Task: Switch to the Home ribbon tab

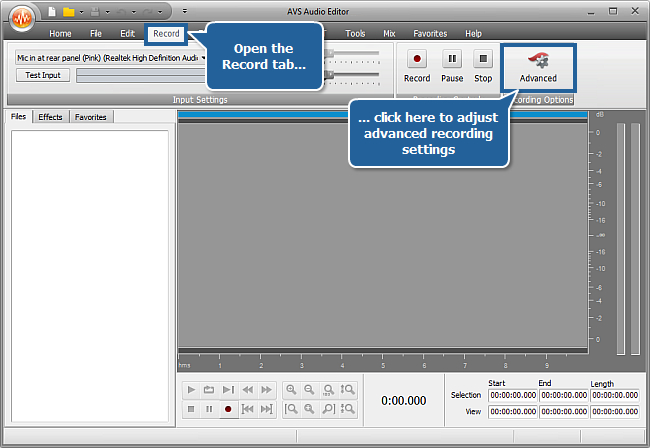Action: [x=60, y=34]
